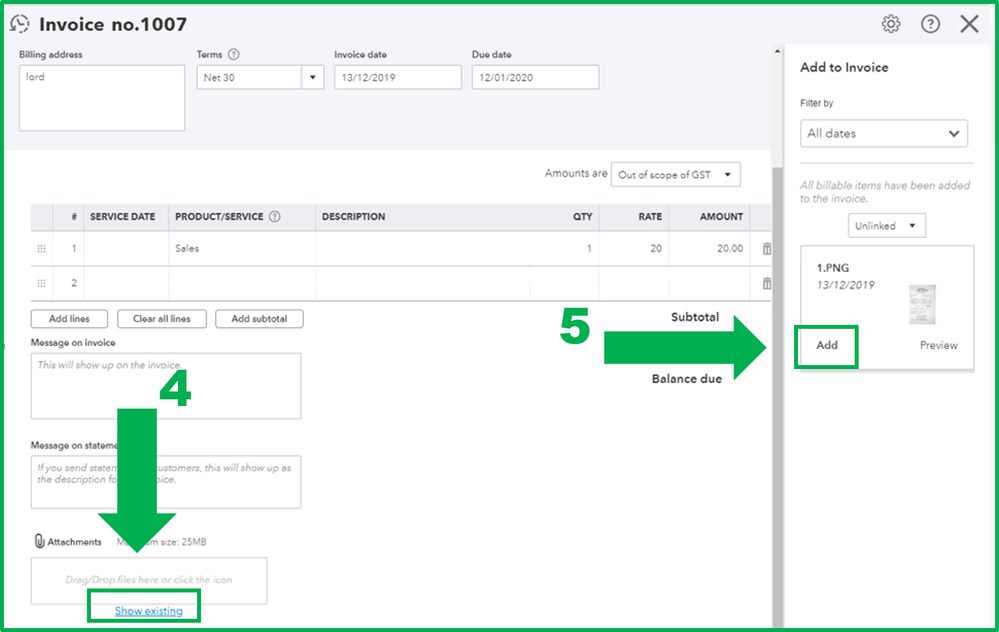Grab the row 2 drag handle
Image resolution: width=999 pixels, height=632 pixels.
(x=41, y=283)
